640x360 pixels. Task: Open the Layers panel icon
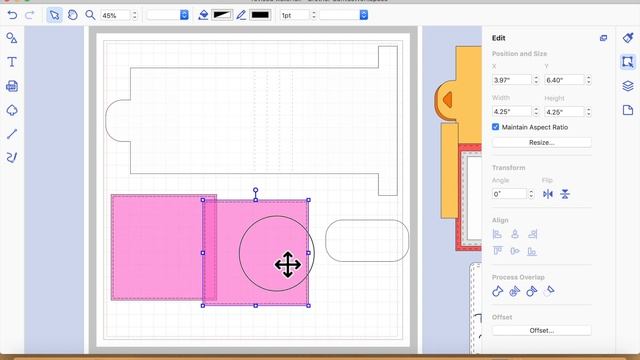pyautogui.click(x=628, y=86)
